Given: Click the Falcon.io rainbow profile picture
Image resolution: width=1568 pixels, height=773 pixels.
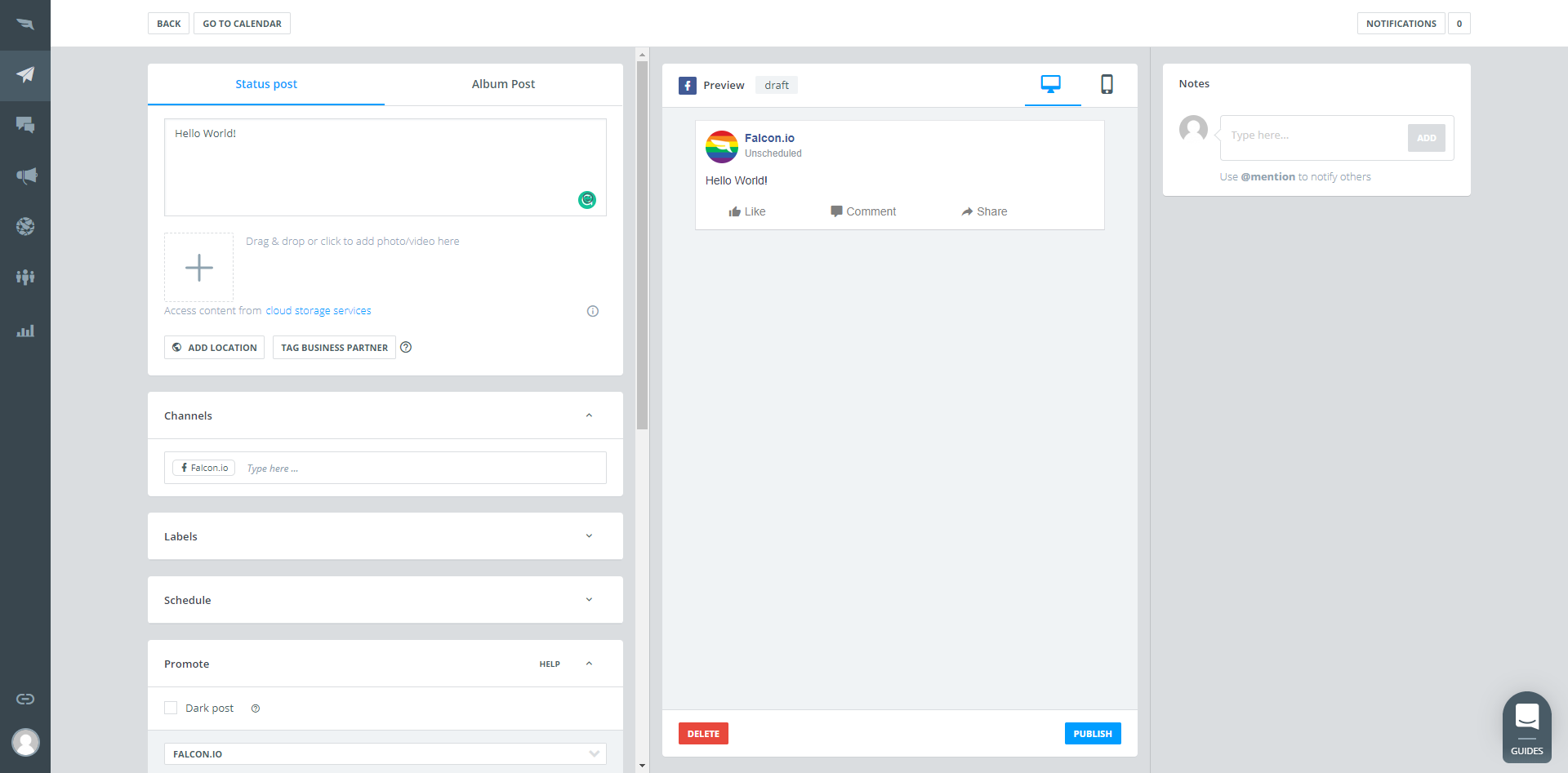Looking at the screenshot, I should click(722, 146).
